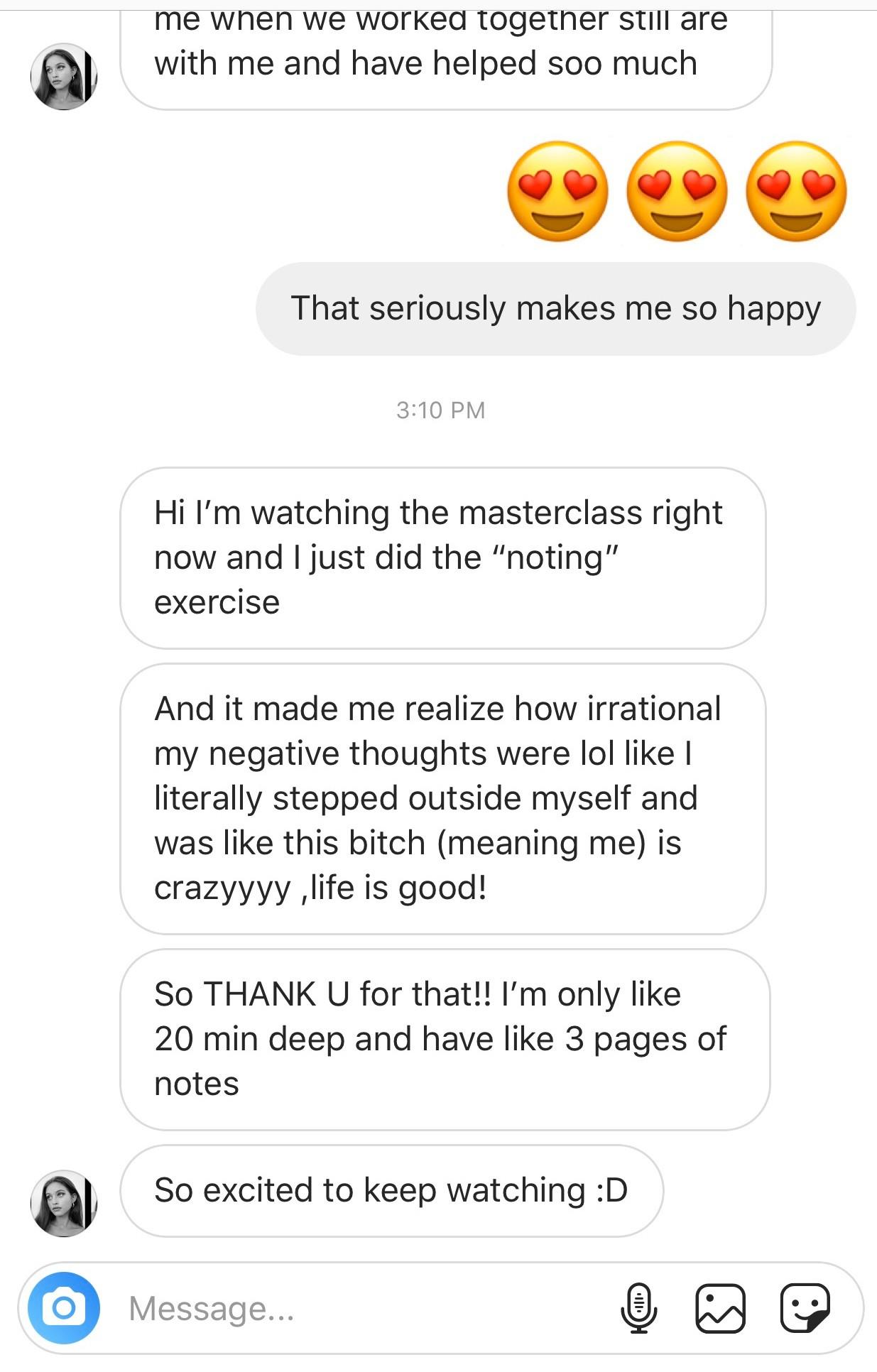Select the 'That seriously makes me so happy' message
Image resolution: width=877 pixels, height=1372 pixels.
coord(555,309)
